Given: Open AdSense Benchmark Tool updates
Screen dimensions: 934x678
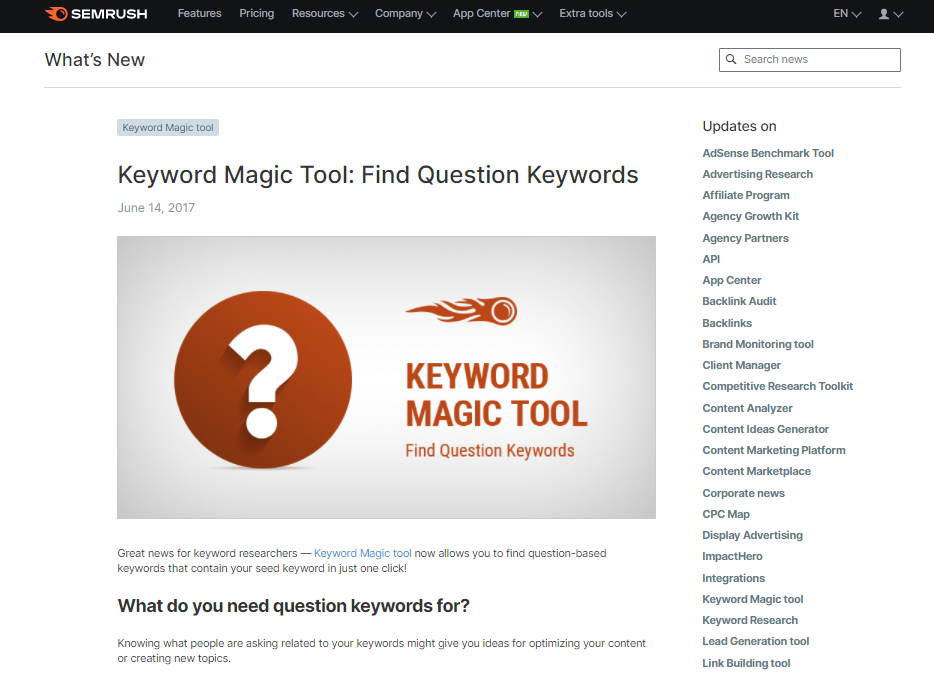Looking at the screenshot, I should (768, 153).
